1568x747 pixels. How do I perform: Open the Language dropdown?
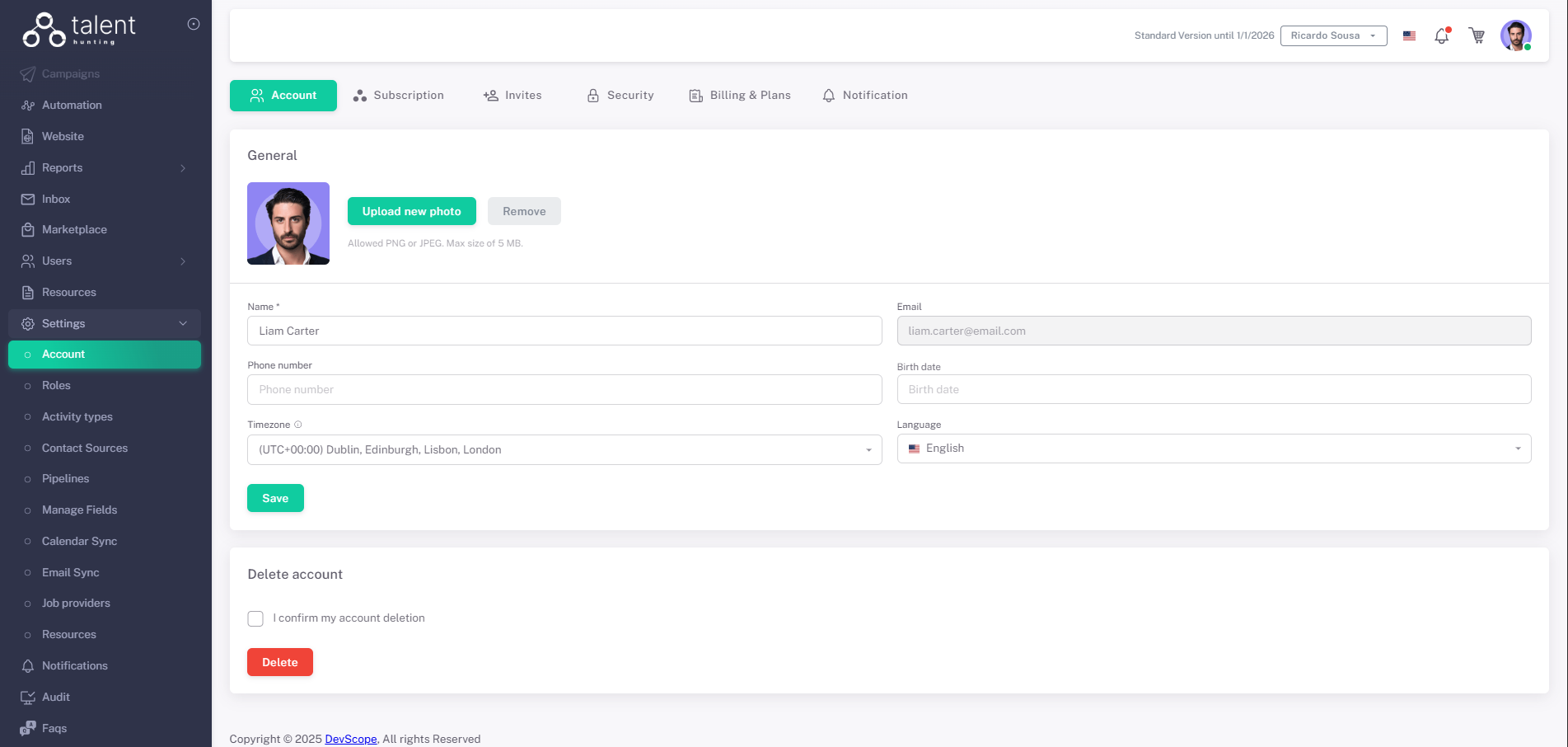[1213, 449]
